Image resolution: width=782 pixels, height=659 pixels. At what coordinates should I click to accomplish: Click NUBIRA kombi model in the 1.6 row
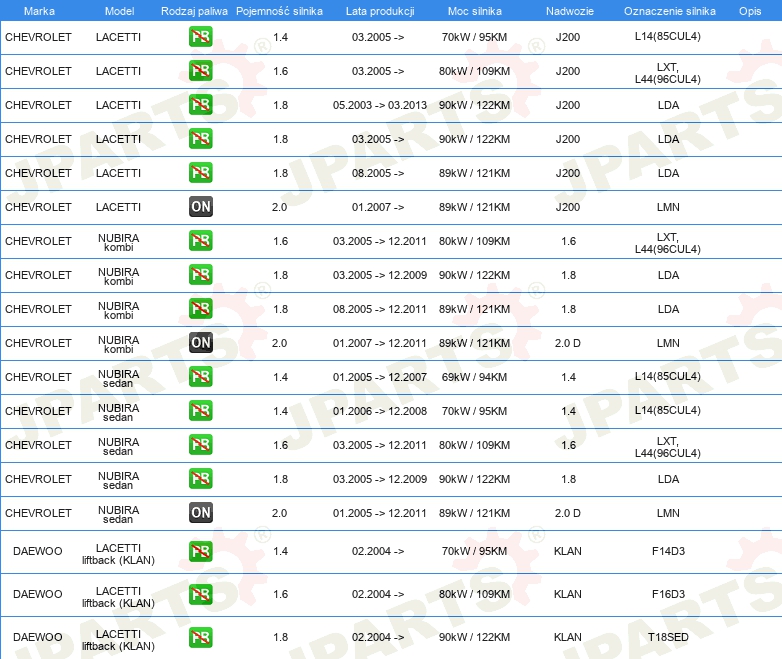119,242
